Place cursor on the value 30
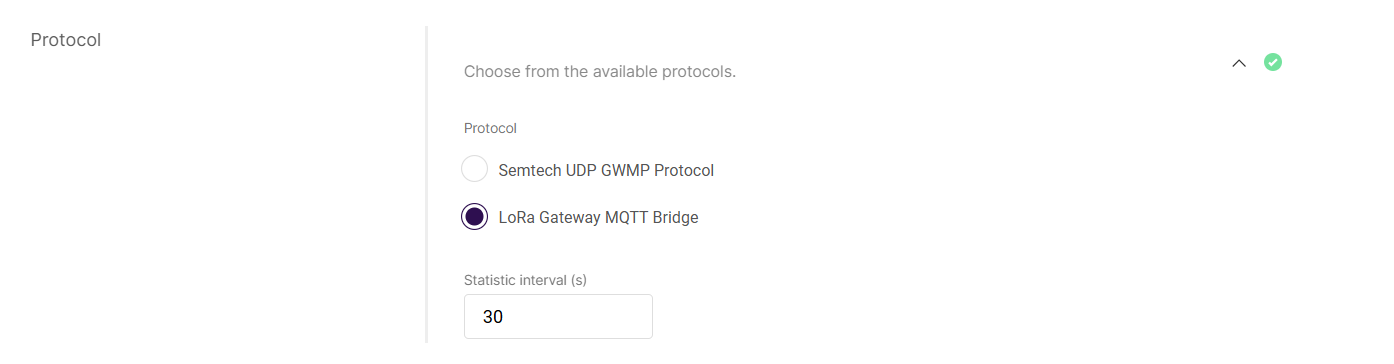The height and width of the screenshot is (364, 1394). click(493, 317)
